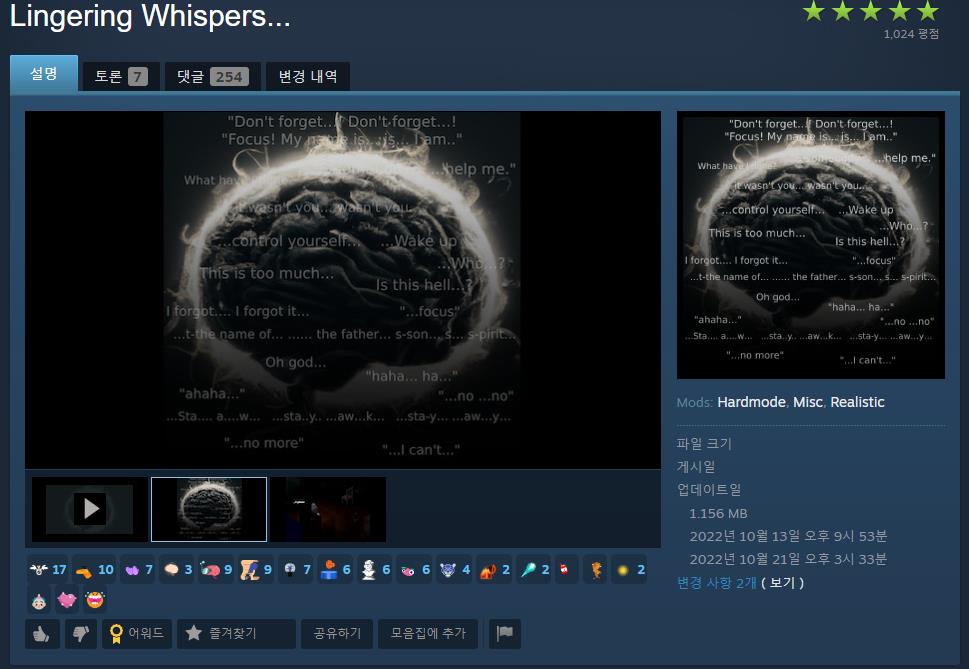Click the pink heart award icon
The width and height of the screenshot is (969, 669).
click(x=68, y=601)
